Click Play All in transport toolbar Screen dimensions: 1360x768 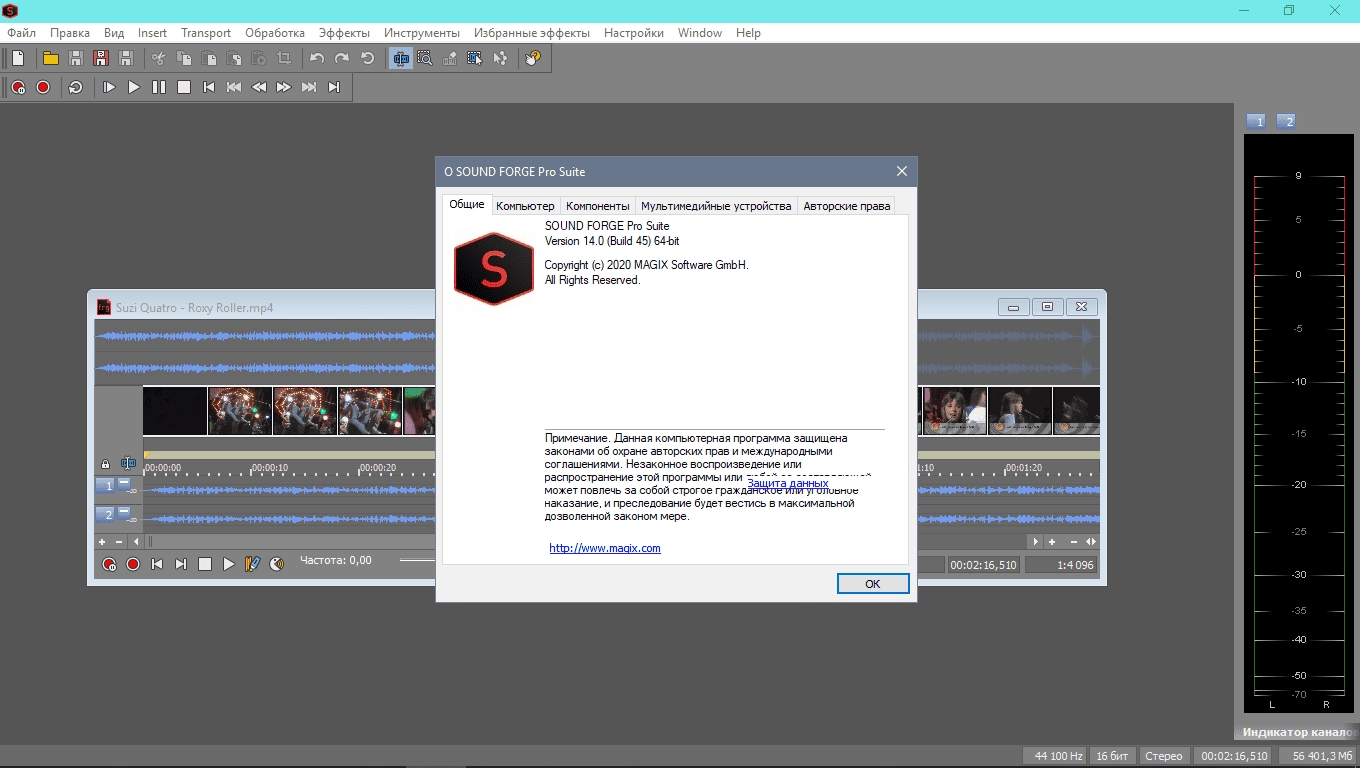[109, 87]
